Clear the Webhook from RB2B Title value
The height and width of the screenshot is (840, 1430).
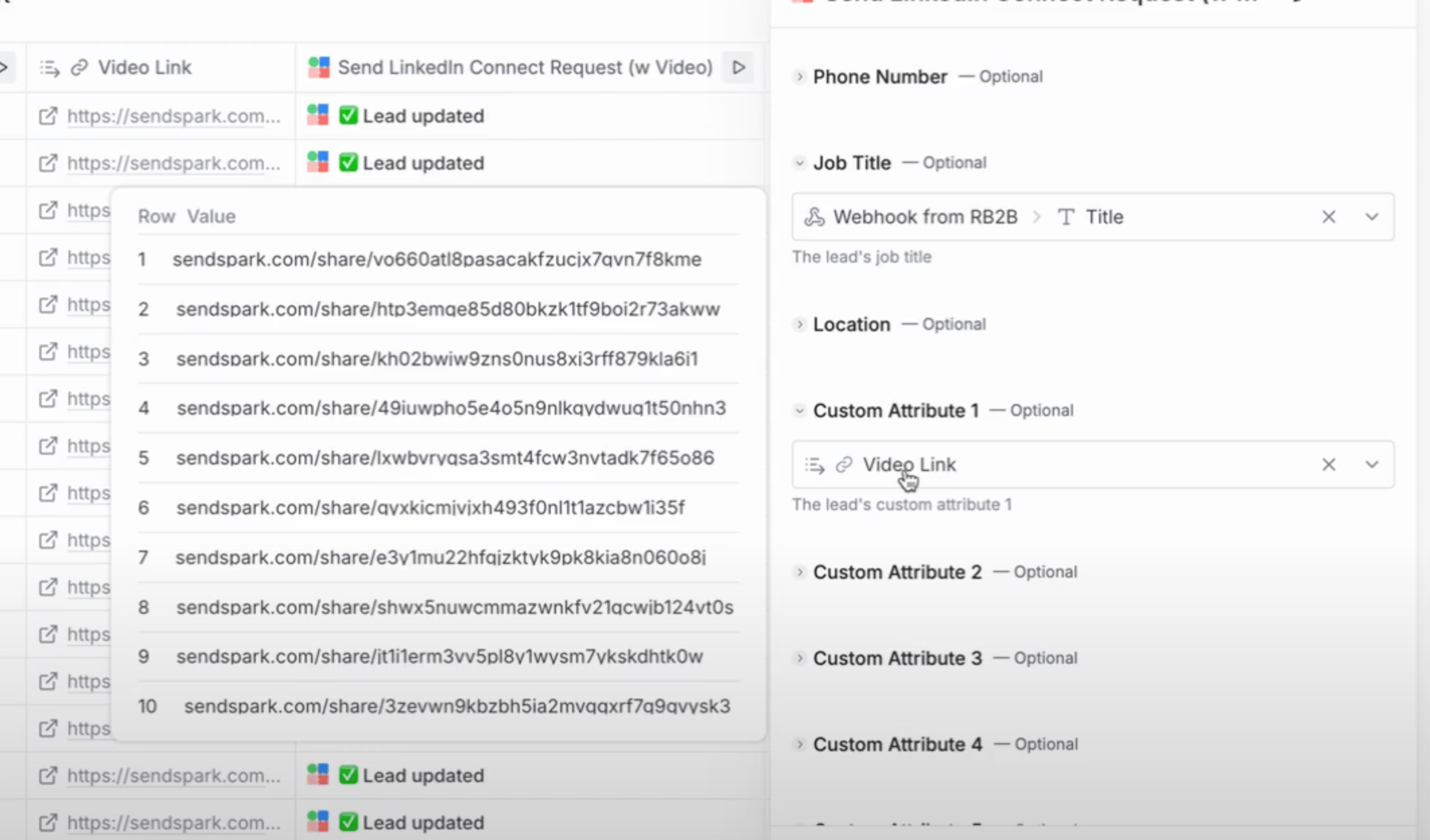pos(1328,217)
